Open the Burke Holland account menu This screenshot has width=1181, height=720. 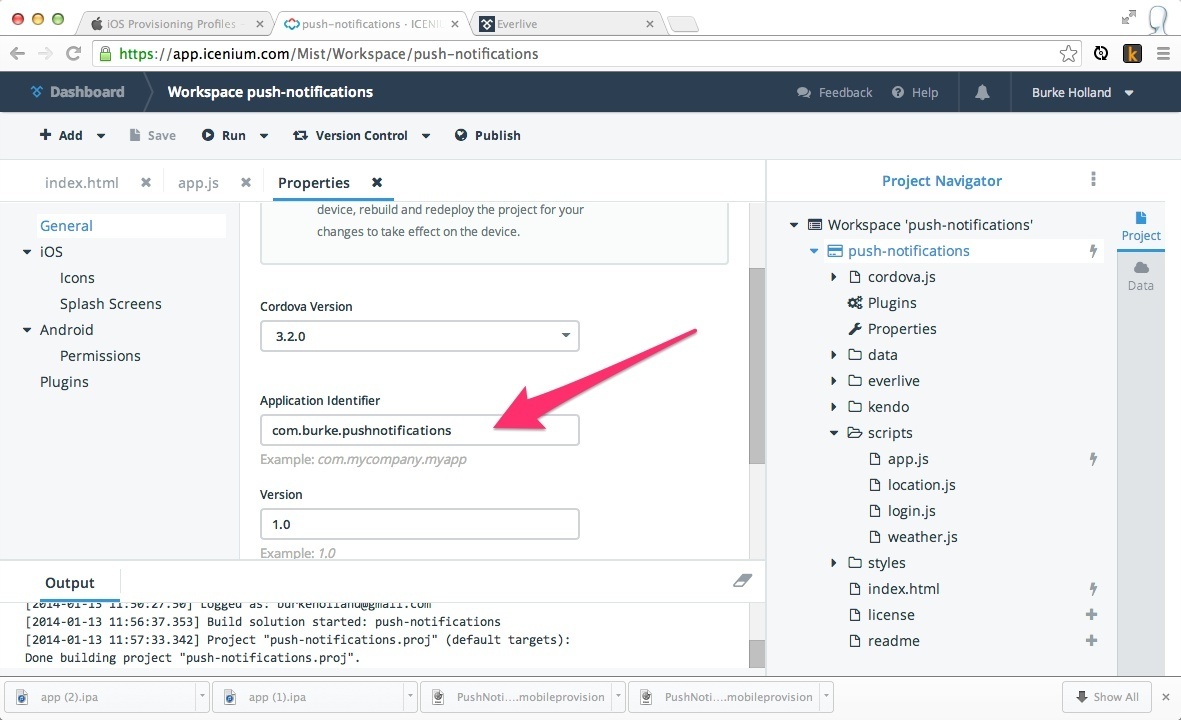[1084, 92]
